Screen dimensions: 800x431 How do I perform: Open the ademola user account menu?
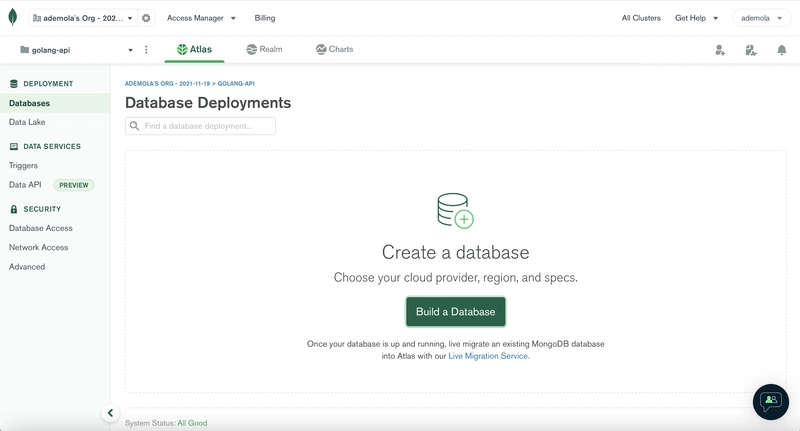761,18
